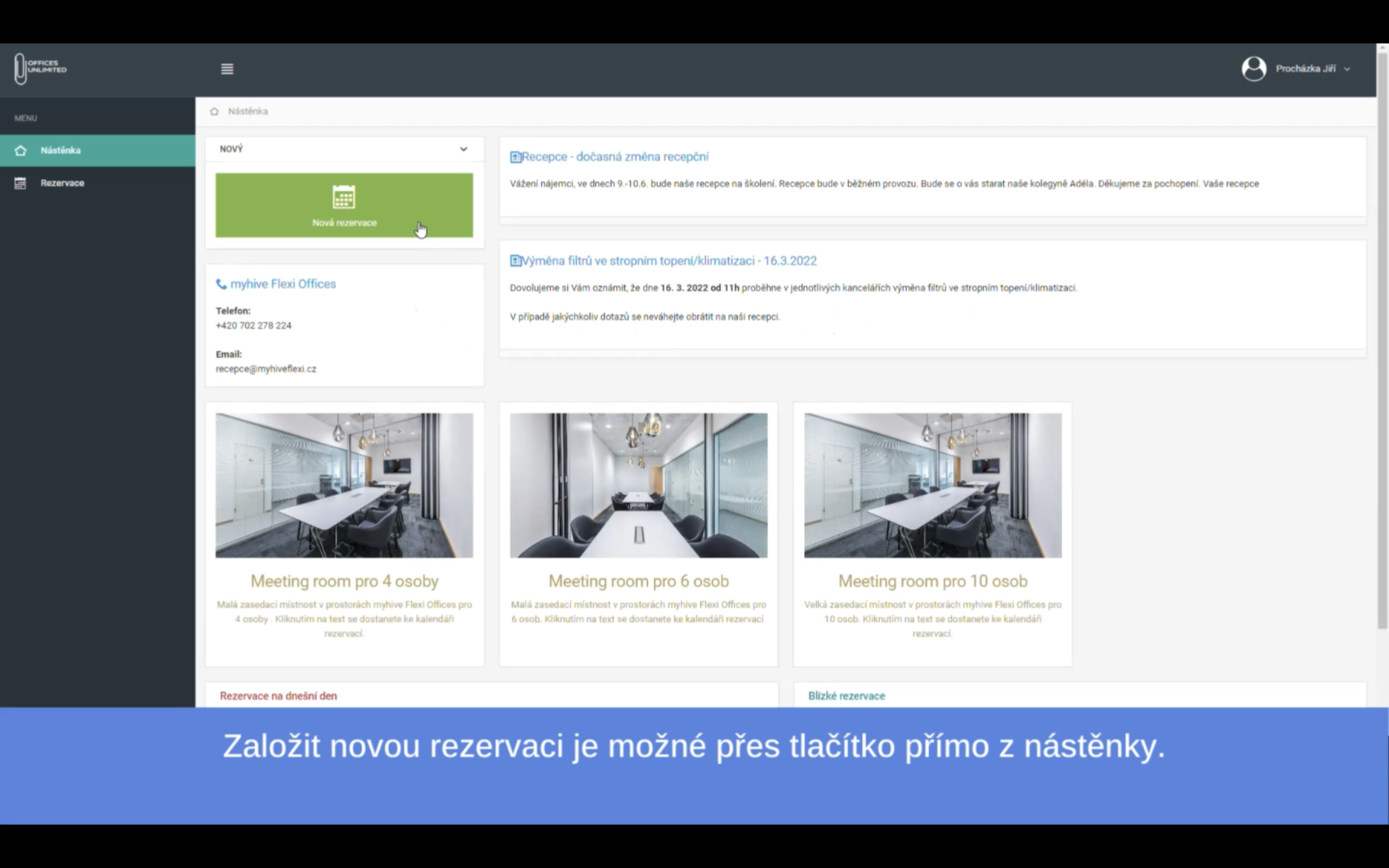
Task: Collapse the NOVÝ panel chevron
Action: pos(463,149)
